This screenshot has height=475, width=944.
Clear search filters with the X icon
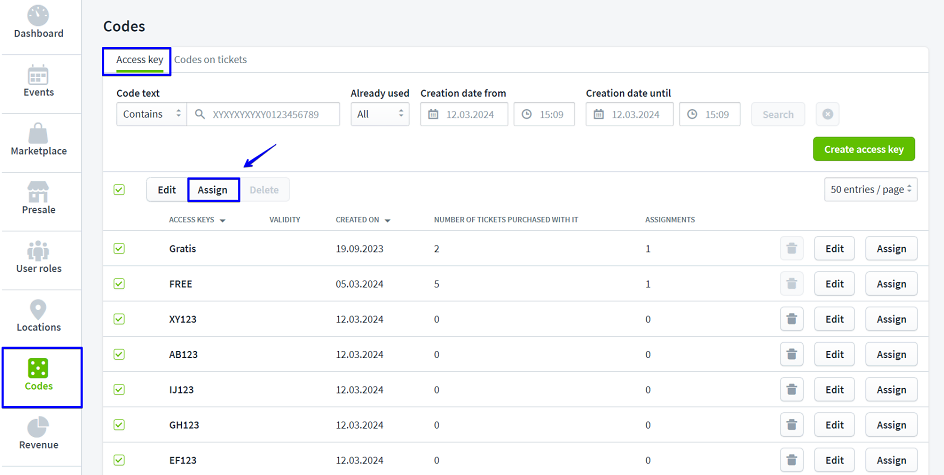pyautogui.click(x=828, y=114)
